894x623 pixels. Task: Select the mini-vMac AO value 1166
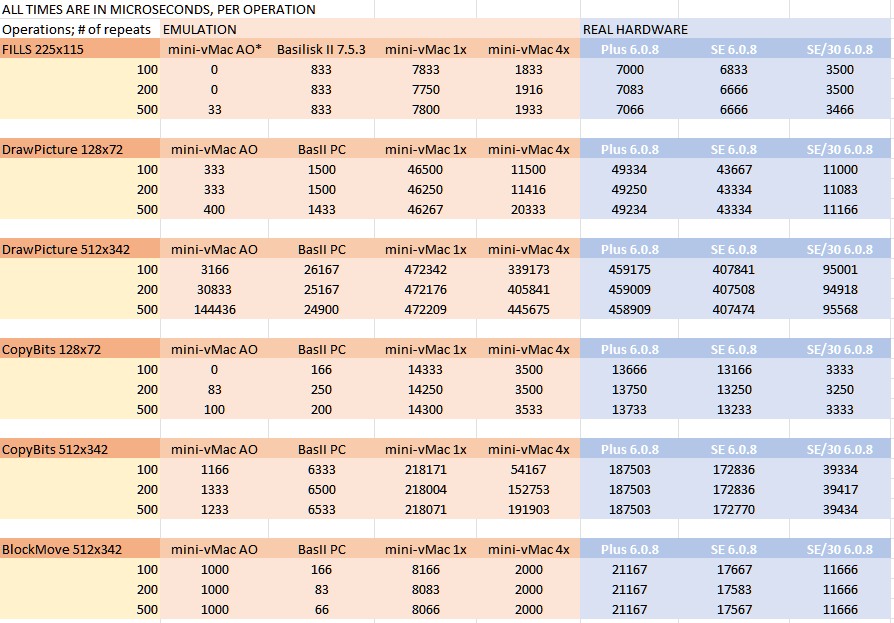click(x=214, y=470)
